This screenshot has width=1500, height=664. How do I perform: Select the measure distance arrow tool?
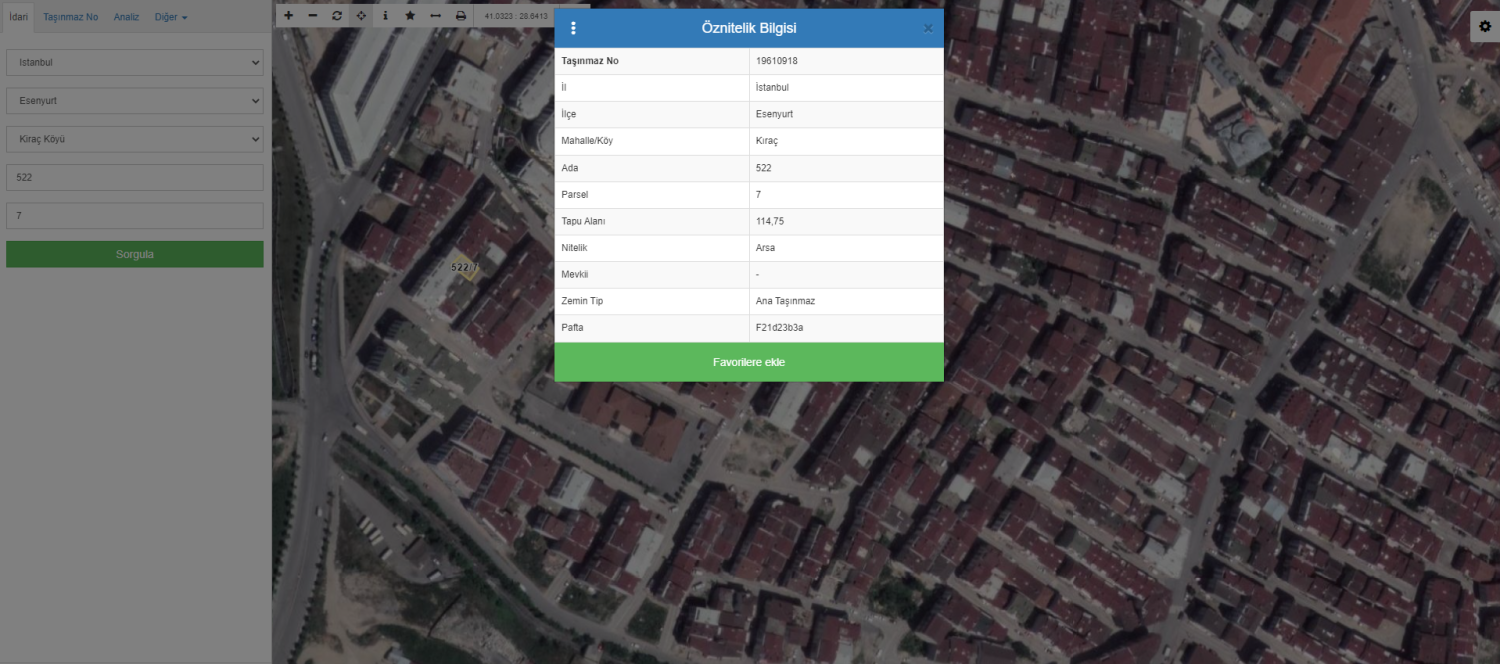pyautogui.click(x=435, y=16)
